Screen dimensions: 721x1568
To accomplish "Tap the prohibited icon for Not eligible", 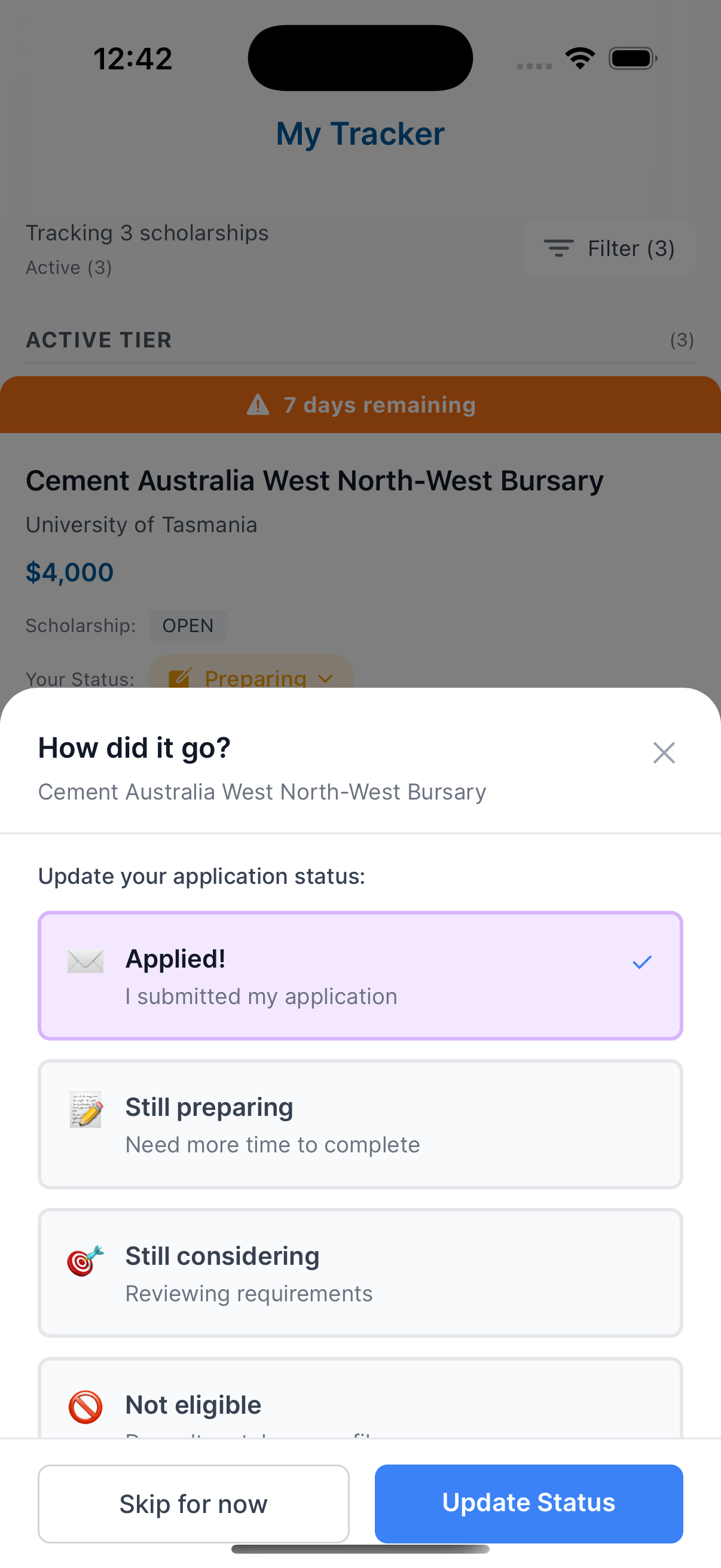I will coord(85,1407).
